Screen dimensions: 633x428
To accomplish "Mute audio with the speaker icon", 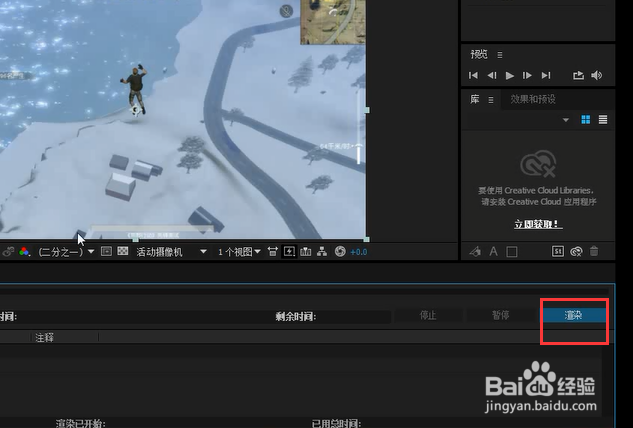I will (597, 76).
